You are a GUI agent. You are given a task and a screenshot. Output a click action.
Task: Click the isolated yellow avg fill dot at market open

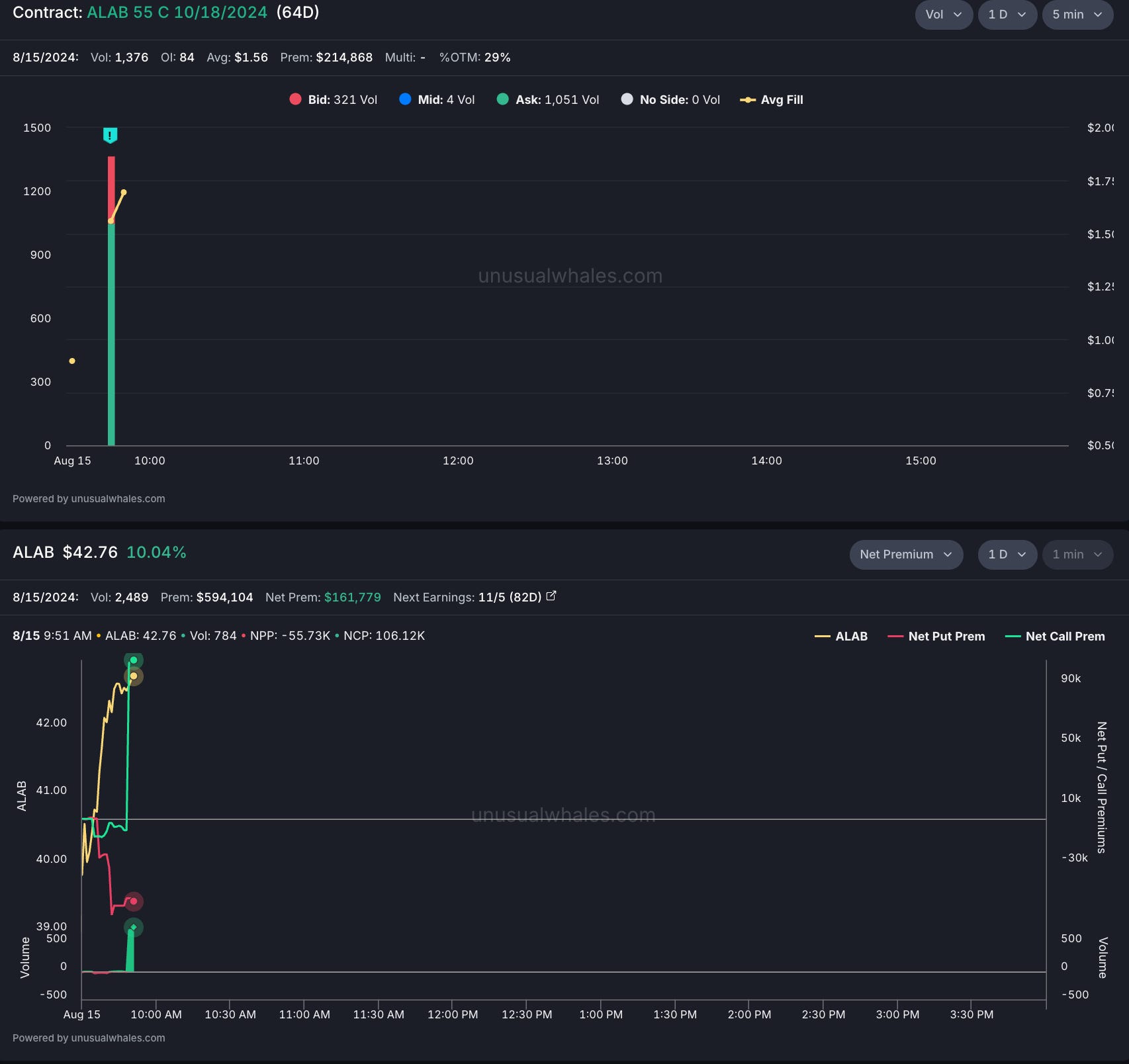point(72,361)
